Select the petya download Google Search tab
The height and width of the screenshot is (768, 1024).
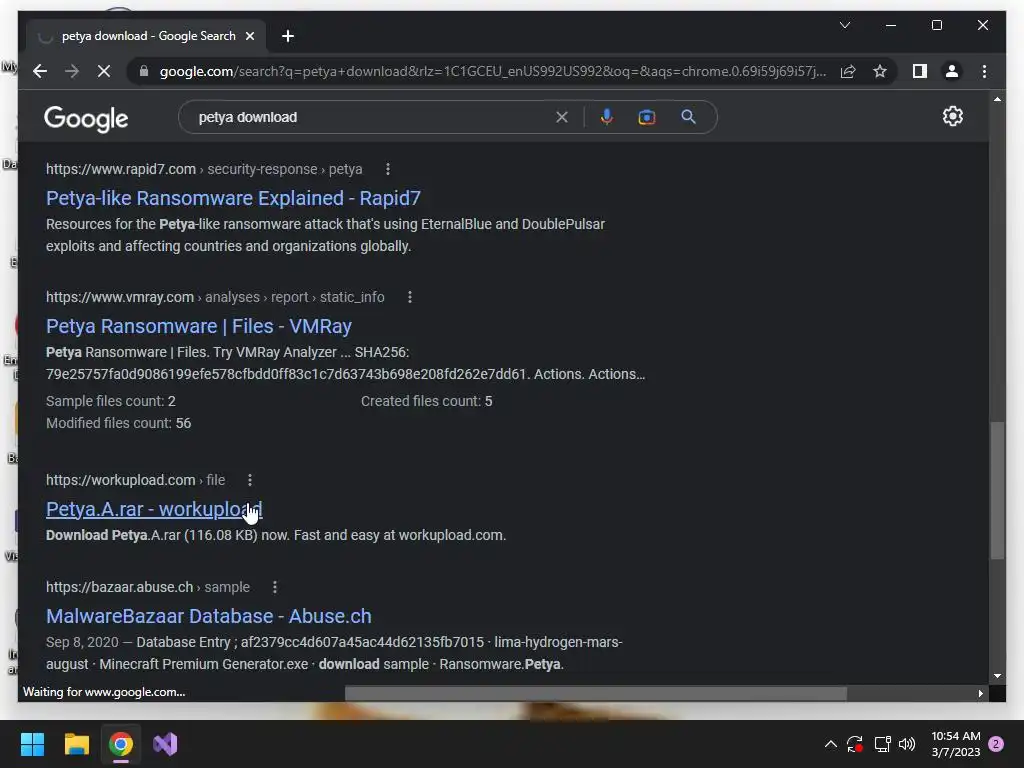[x=148, y=36]
